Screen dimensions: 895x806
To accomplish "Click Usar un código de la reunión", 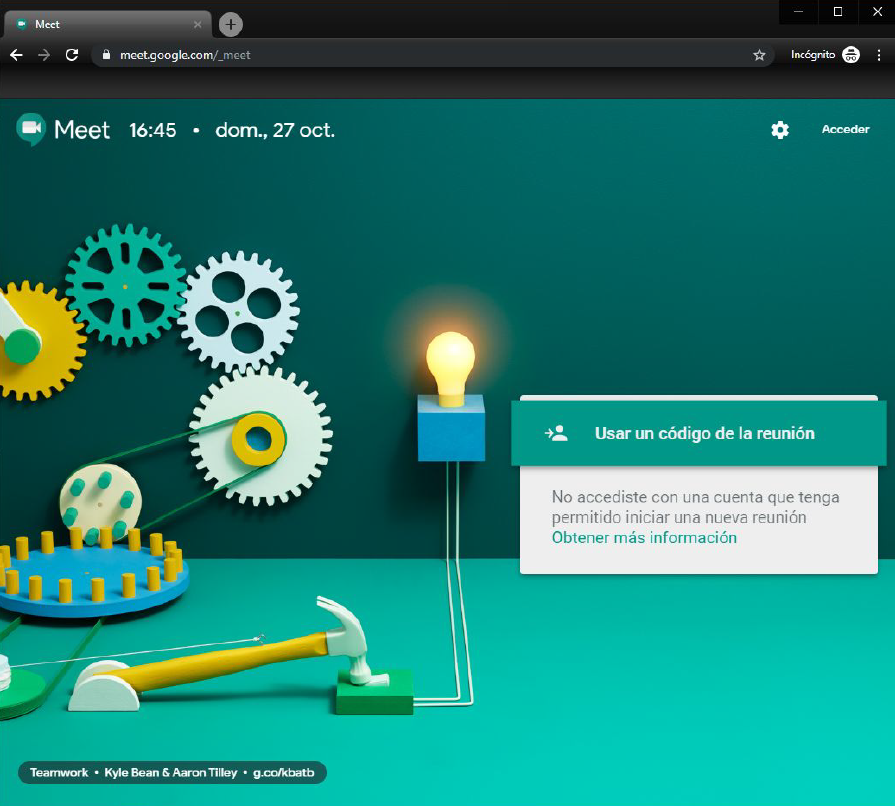I will coord(699,433).
